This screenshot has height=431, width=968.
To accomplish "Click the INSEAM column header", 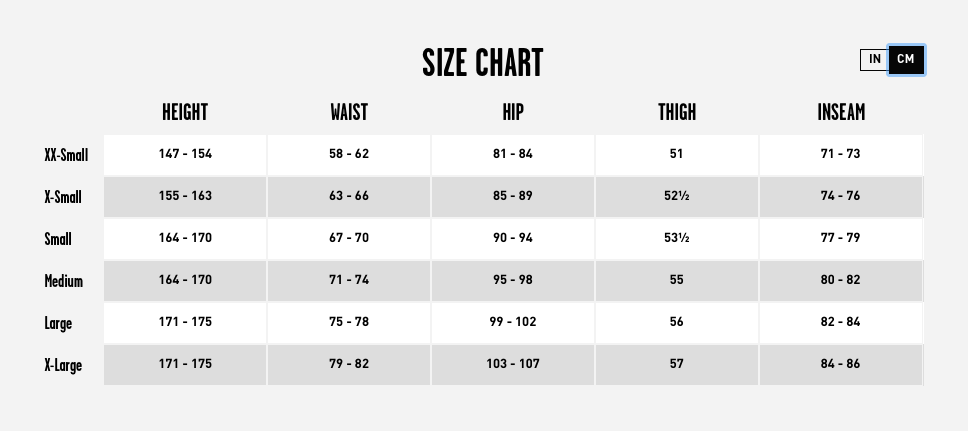I will click(841, 112).
